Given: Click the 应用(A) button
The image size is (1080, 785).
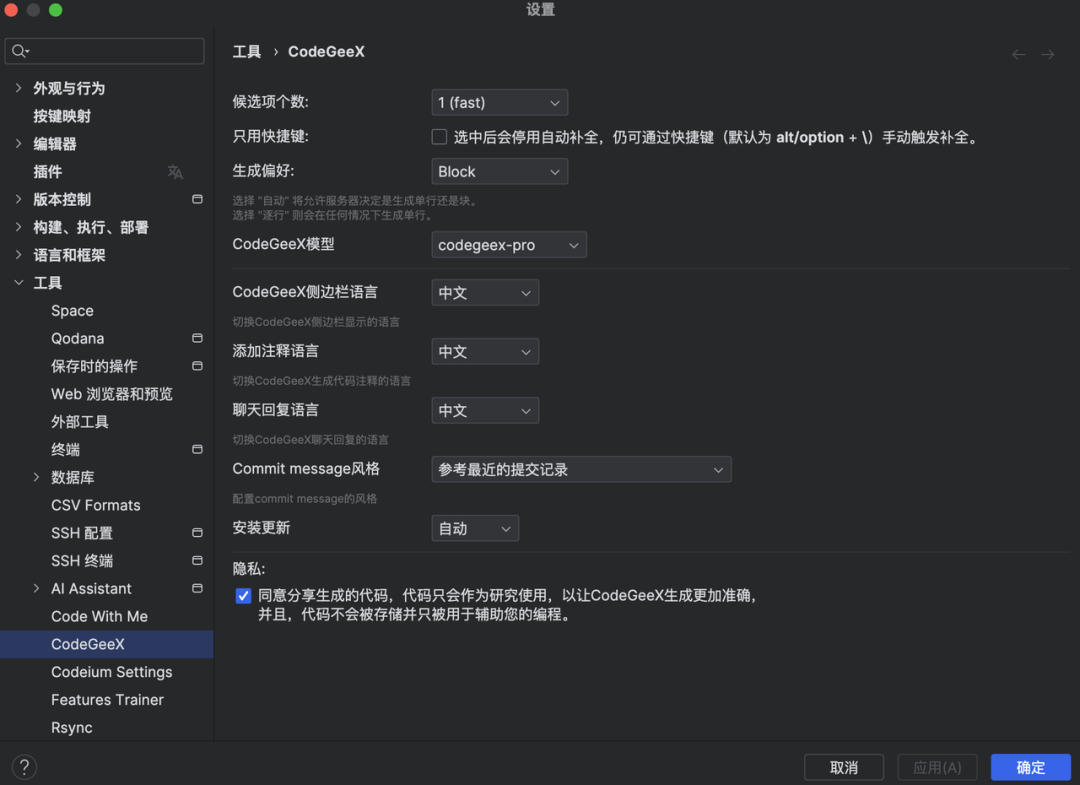Looking at the screenshot, I should coord(937,767).
